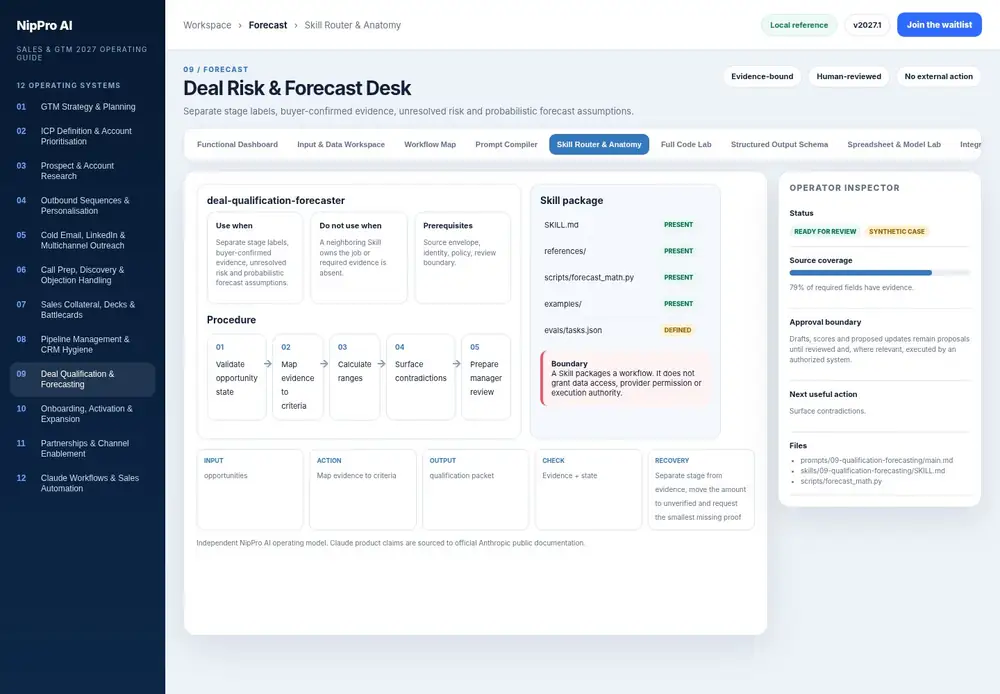Switch to the Functional Dashboard tab

(x=237, y=144)
